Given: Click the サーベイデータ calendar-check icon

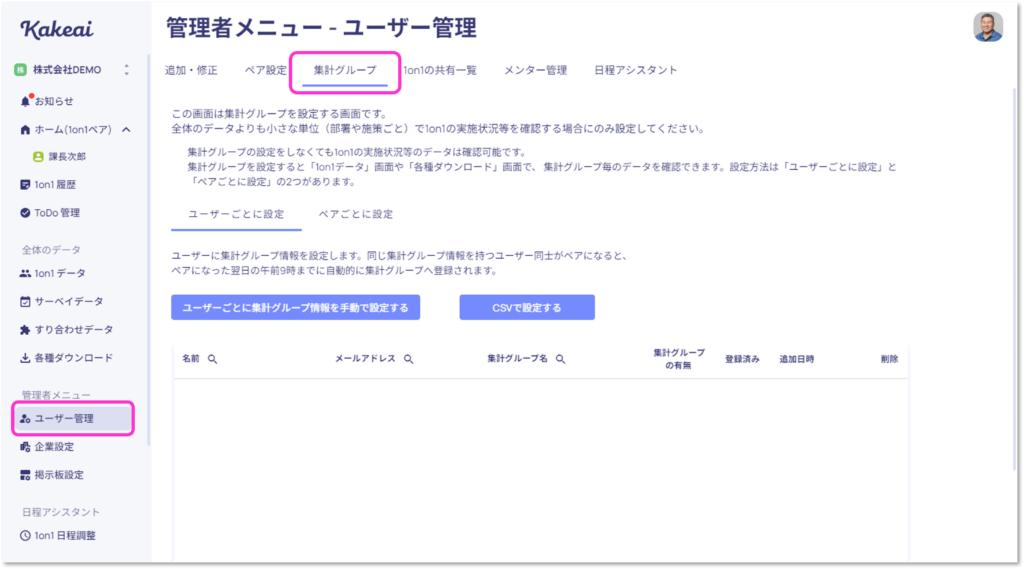Looking at the screenshot, I should point(25,302).
